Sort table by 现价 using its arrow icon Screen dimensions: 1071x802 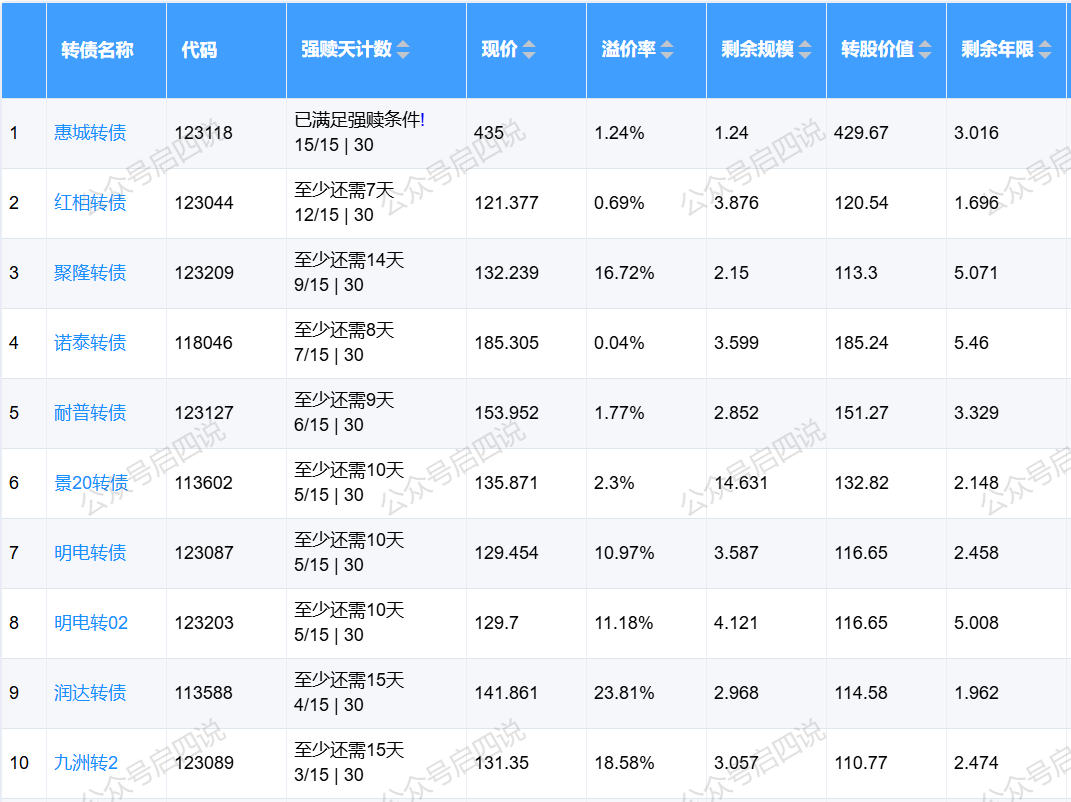[529, 50]
